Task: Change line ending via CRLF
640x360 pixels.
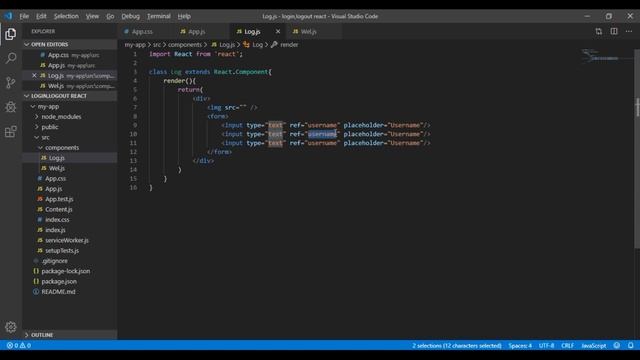Action: click(x=567, y=345)
